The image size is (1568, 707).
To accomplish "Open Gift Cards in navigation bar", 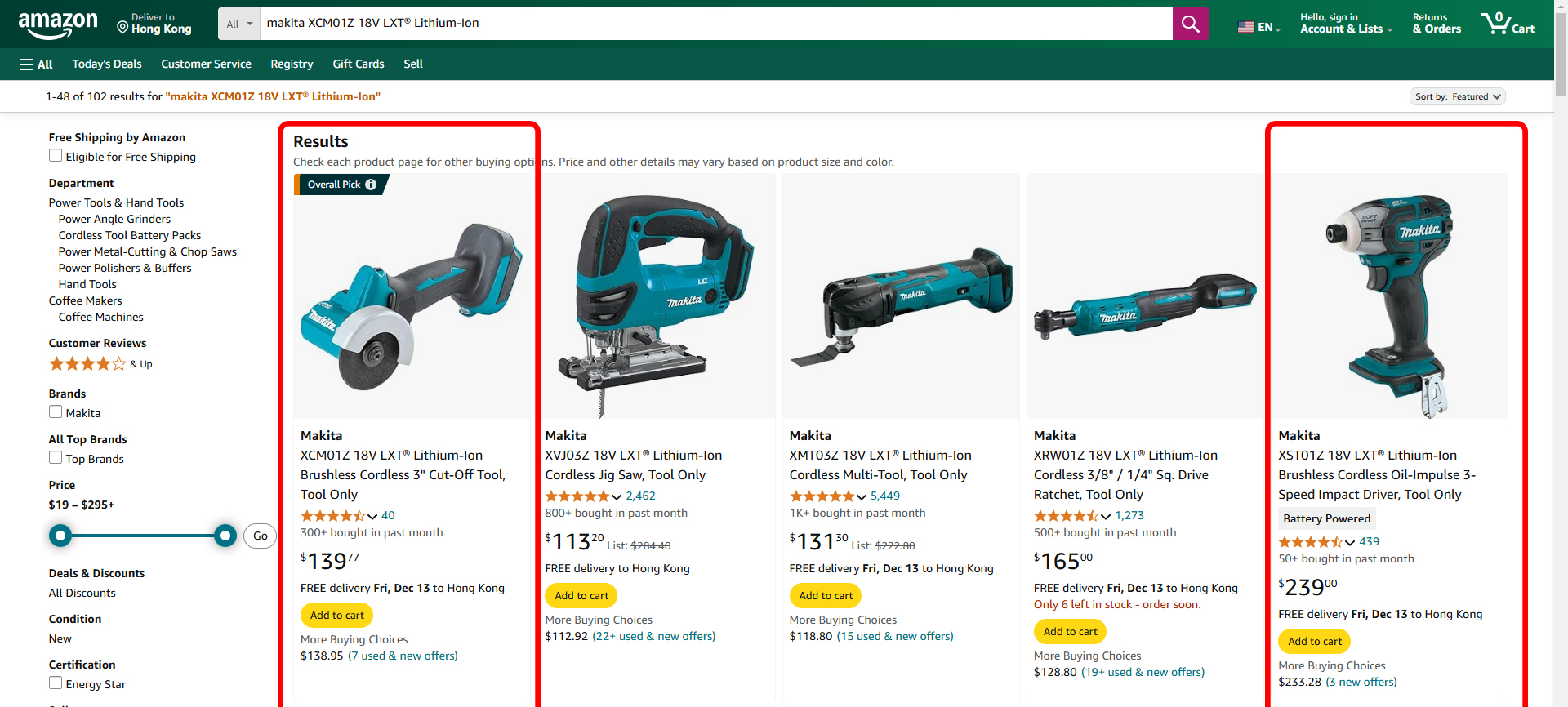I will 359,64.
